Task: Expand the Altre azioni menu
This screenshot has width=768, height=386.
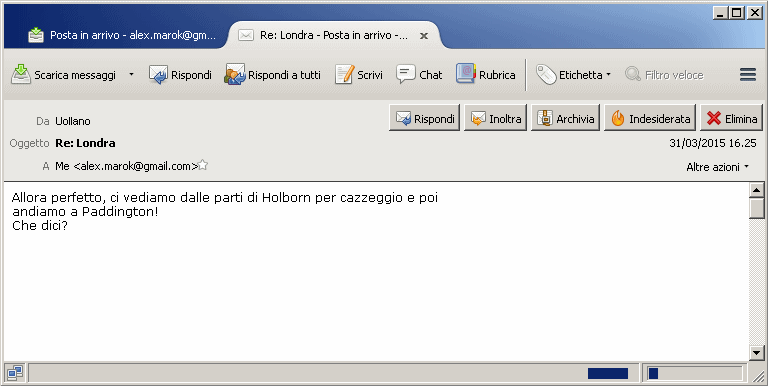Action: pyautogui.click(x=718, y=167)
